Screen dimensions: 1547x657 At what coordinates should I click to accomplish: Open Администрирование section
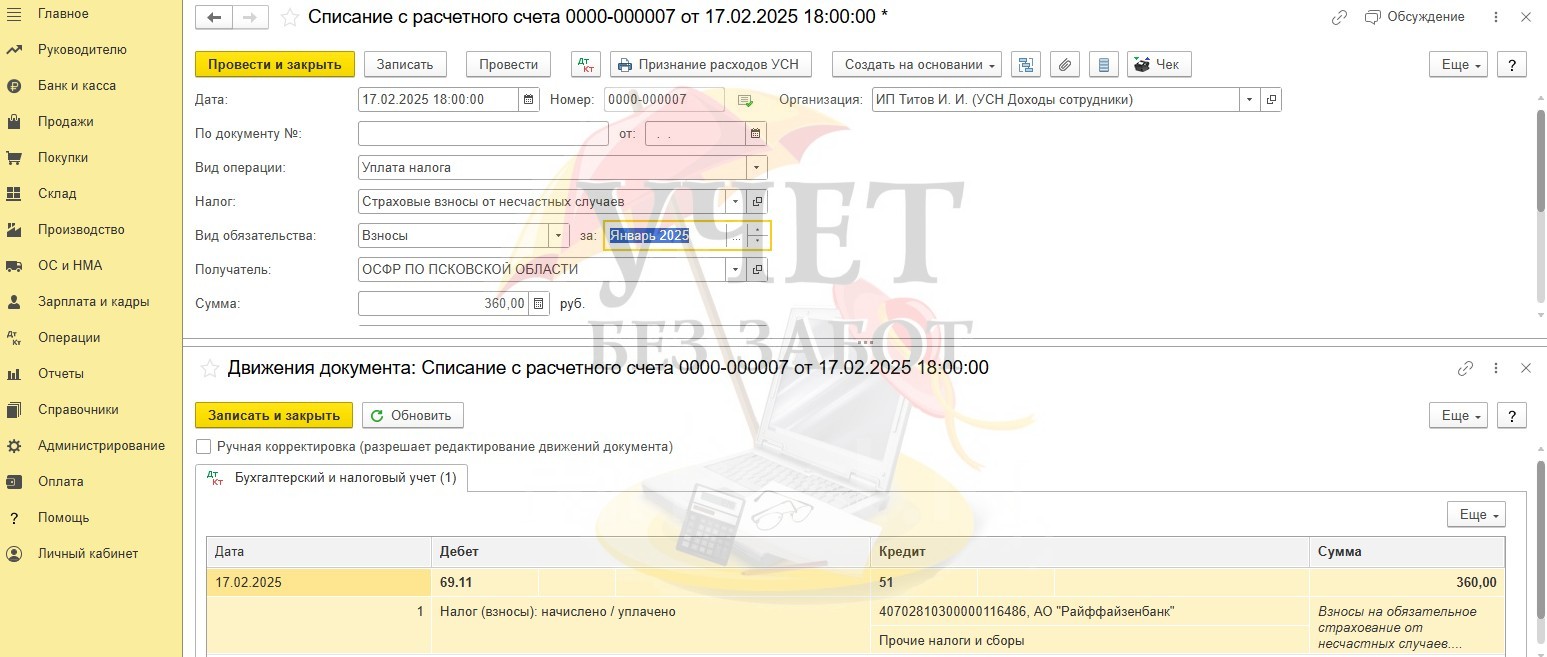pyautogui.click(x=101, y=446)
